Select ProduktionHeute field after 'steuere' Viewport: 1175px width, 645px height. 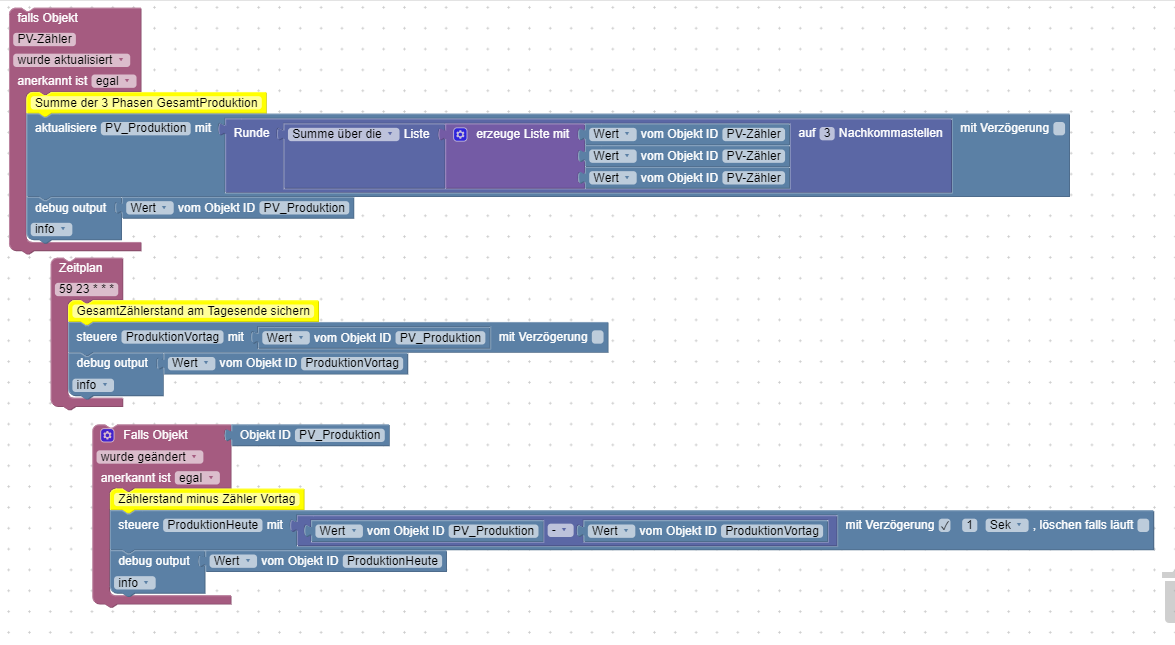213,525
